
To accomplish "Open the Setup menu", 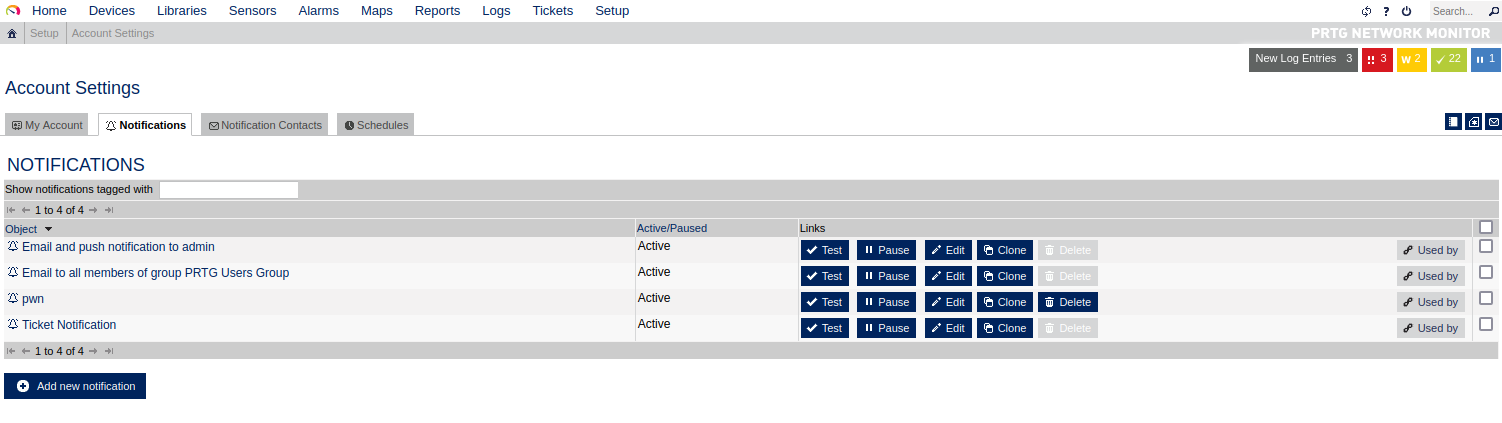I will coord(612,11).
